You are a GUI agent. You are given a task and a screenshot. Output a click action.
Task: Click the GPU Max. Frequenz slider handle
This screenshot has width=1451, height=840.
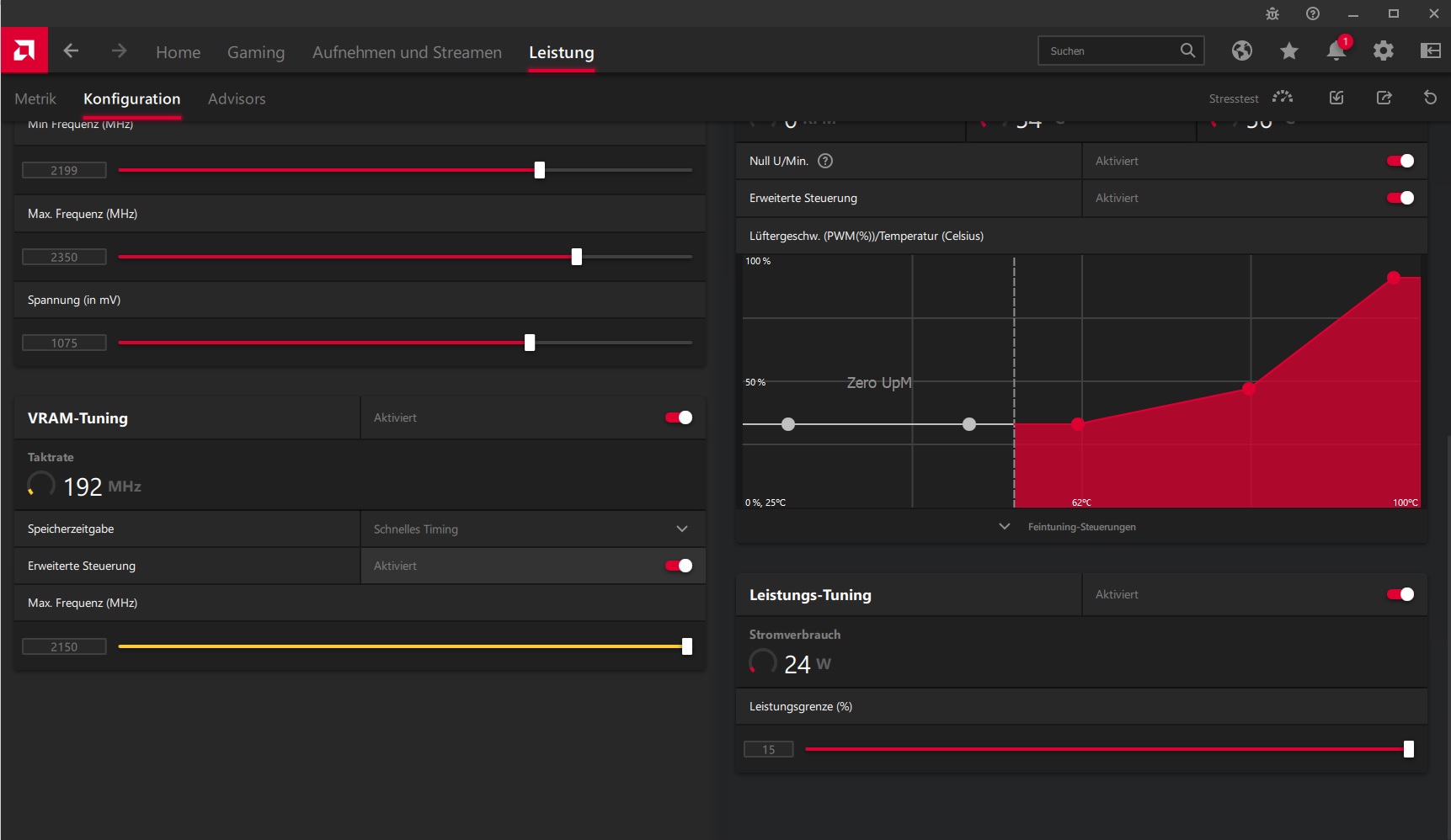coord(577,257)
